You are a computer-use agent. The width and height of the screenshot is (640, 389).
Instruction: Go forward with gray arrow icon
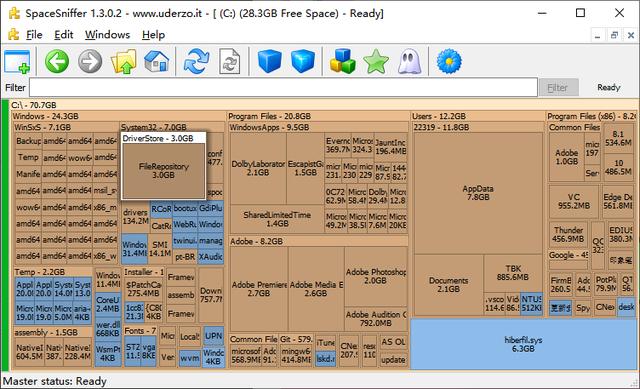click(x=90, y=61)
